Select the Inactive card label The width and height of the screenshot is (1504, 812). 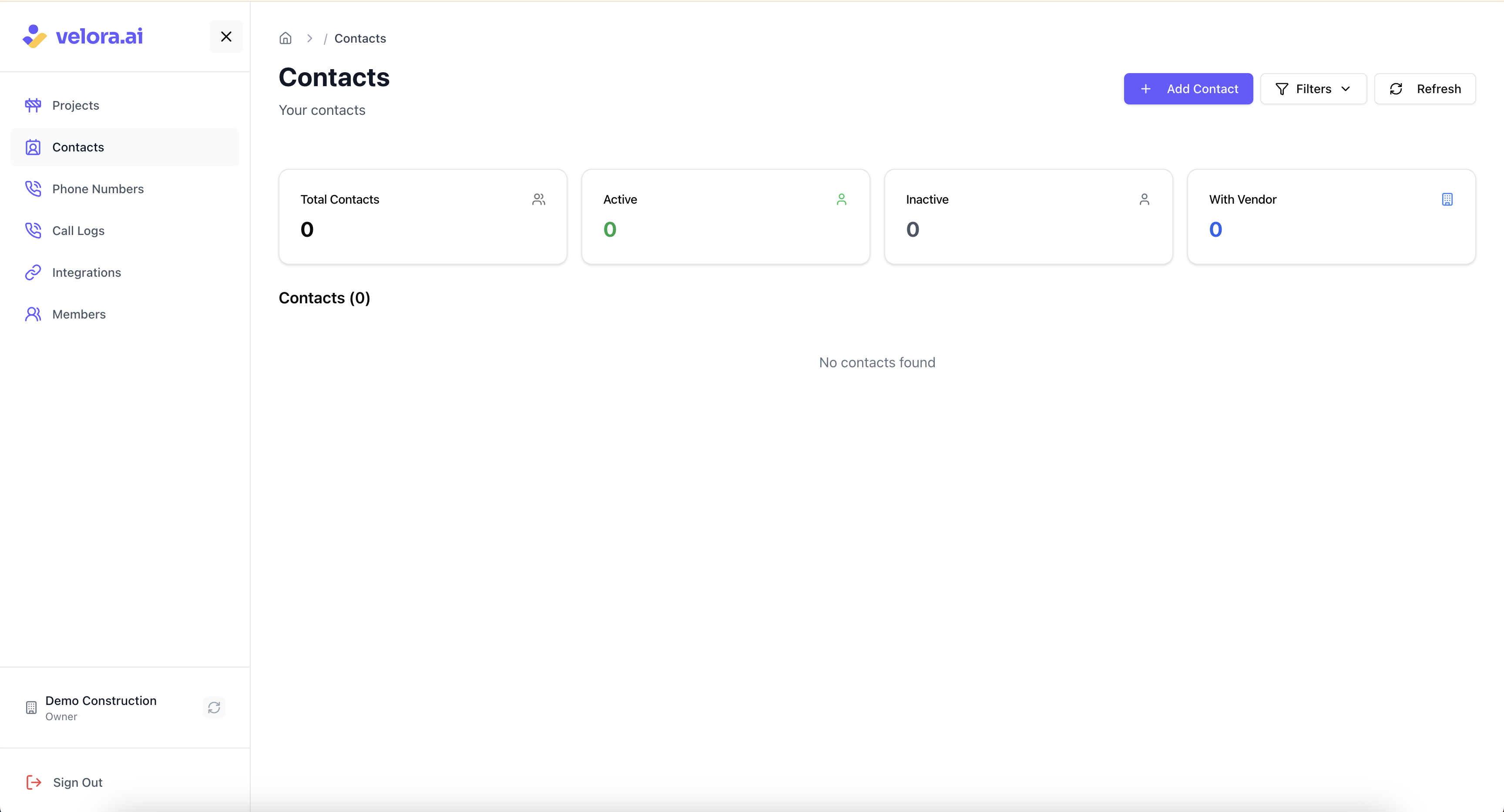click(927, 200)
